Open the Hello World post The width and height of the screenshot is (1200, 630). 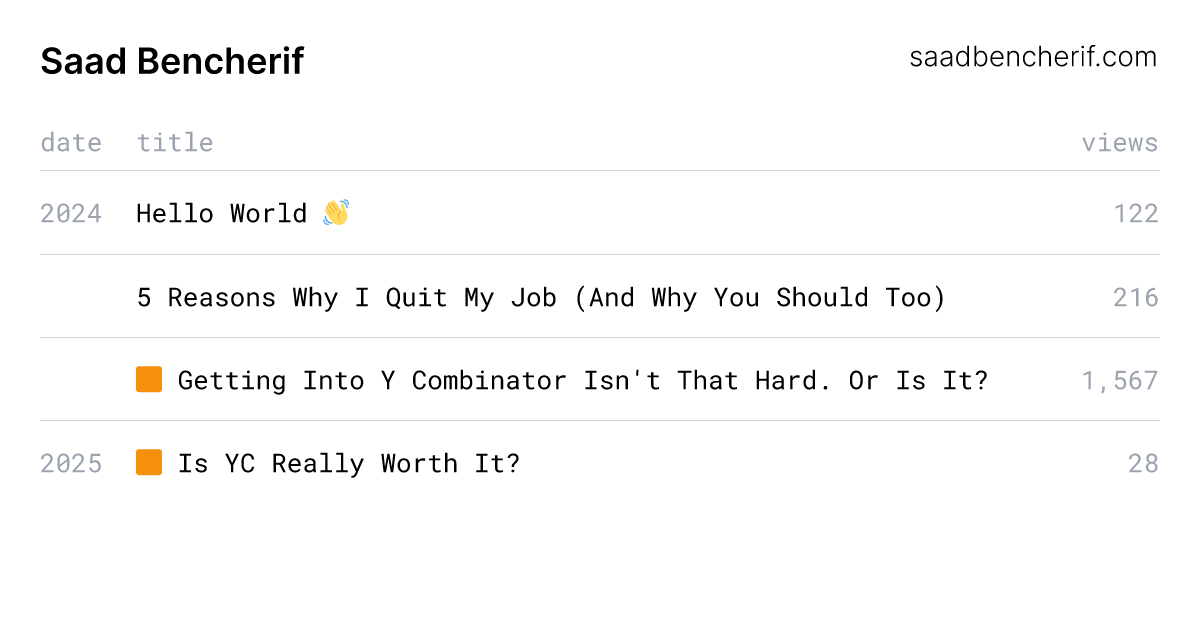point(221,214)
